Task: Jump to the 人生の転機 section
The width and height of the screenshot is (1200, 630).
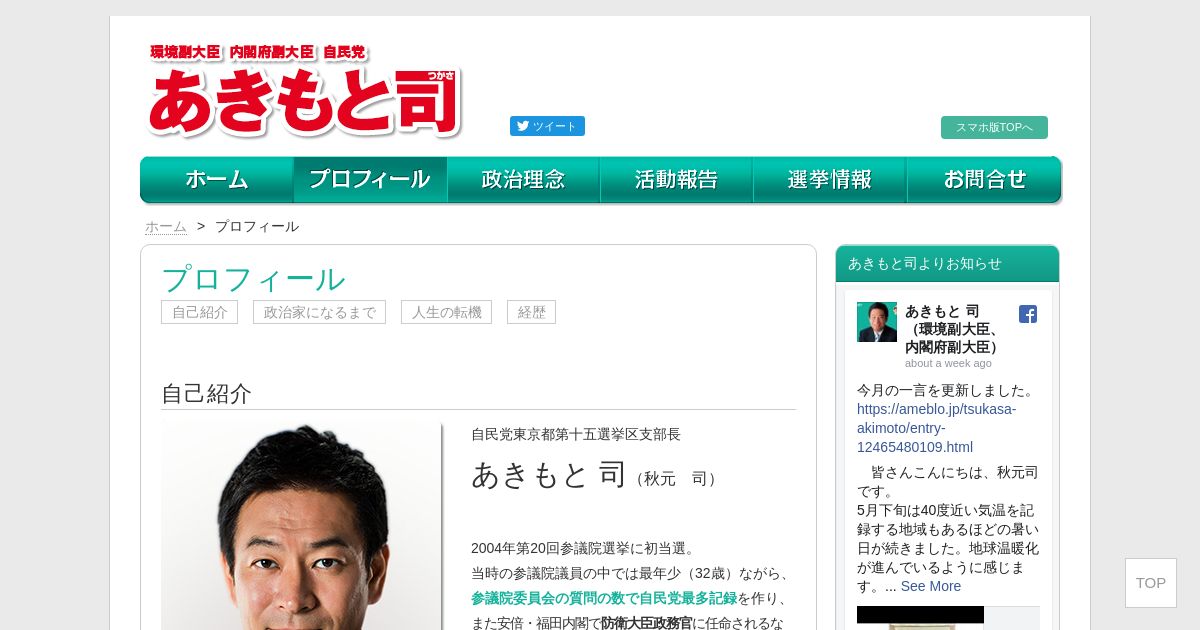Action: (446, 312)
